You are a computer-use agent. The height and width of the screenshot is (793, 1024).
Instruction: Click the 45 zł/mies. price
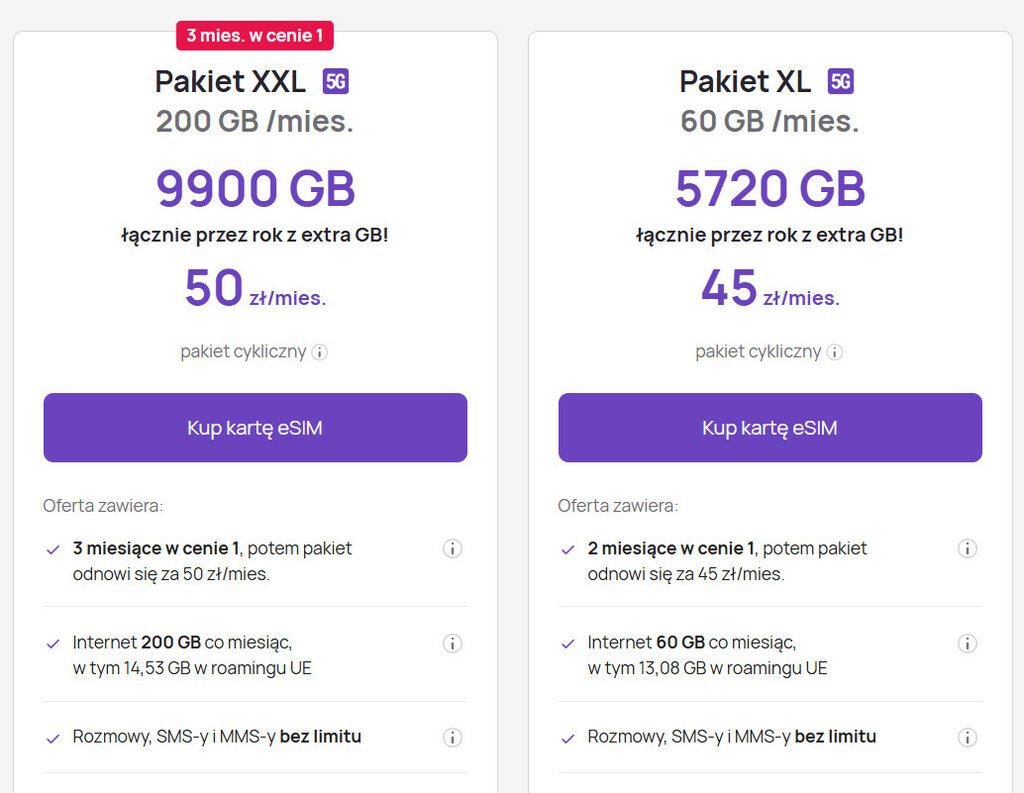[770, 290]
